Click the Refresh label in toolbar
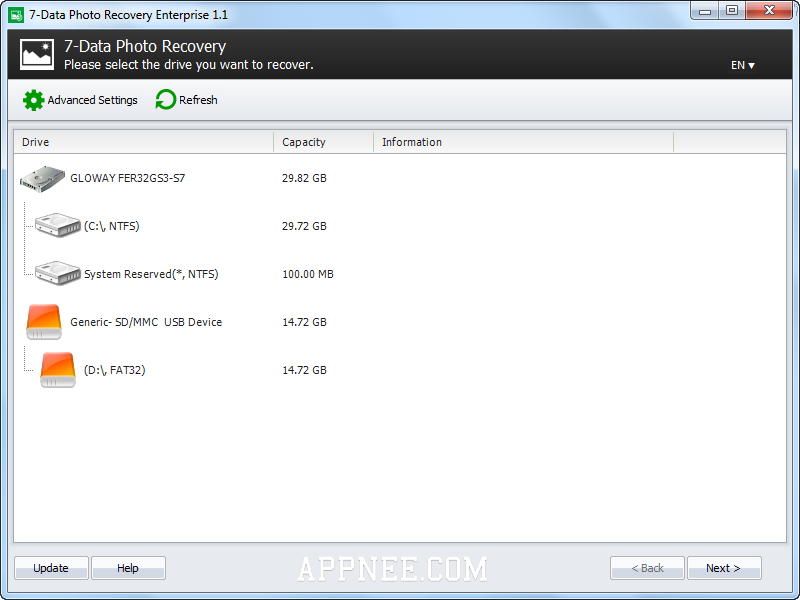 coord(198,100)
